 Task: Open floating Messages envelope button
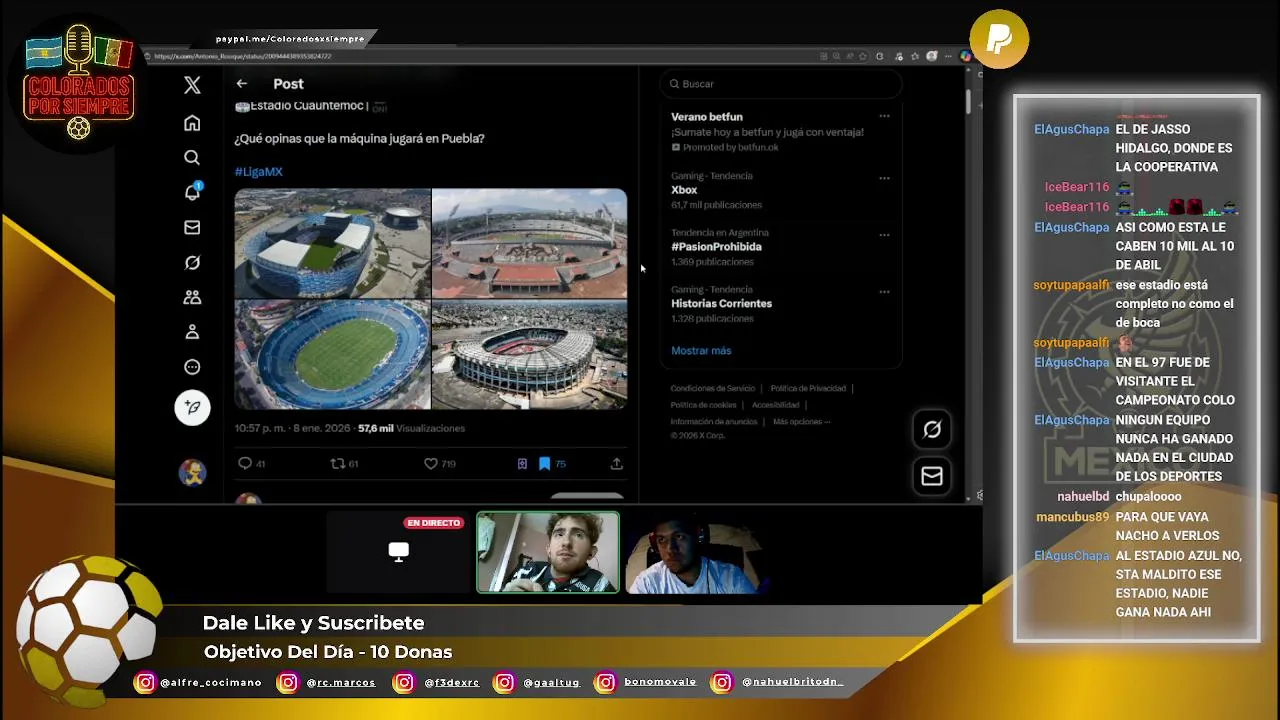click(932, 476)
